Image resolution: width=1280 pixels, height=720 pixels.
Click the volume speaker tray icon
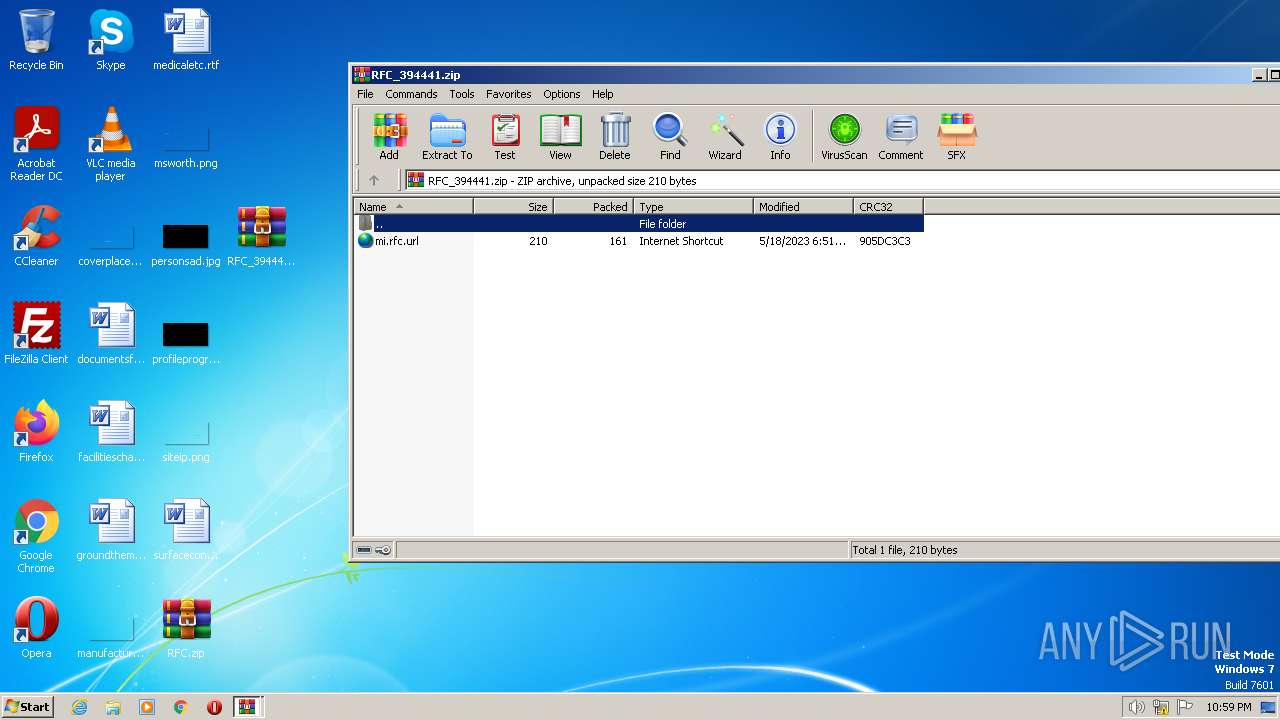pos(1136,707)
